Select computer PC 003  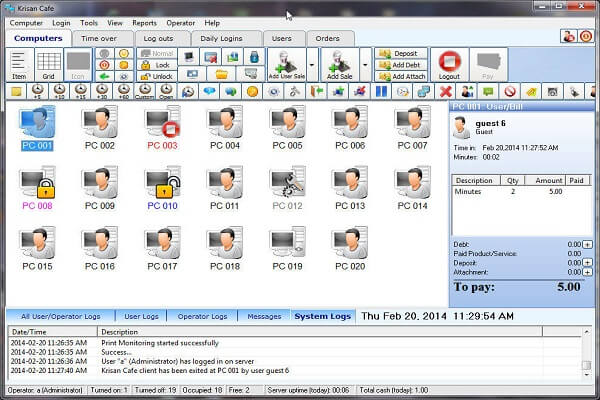162,129
